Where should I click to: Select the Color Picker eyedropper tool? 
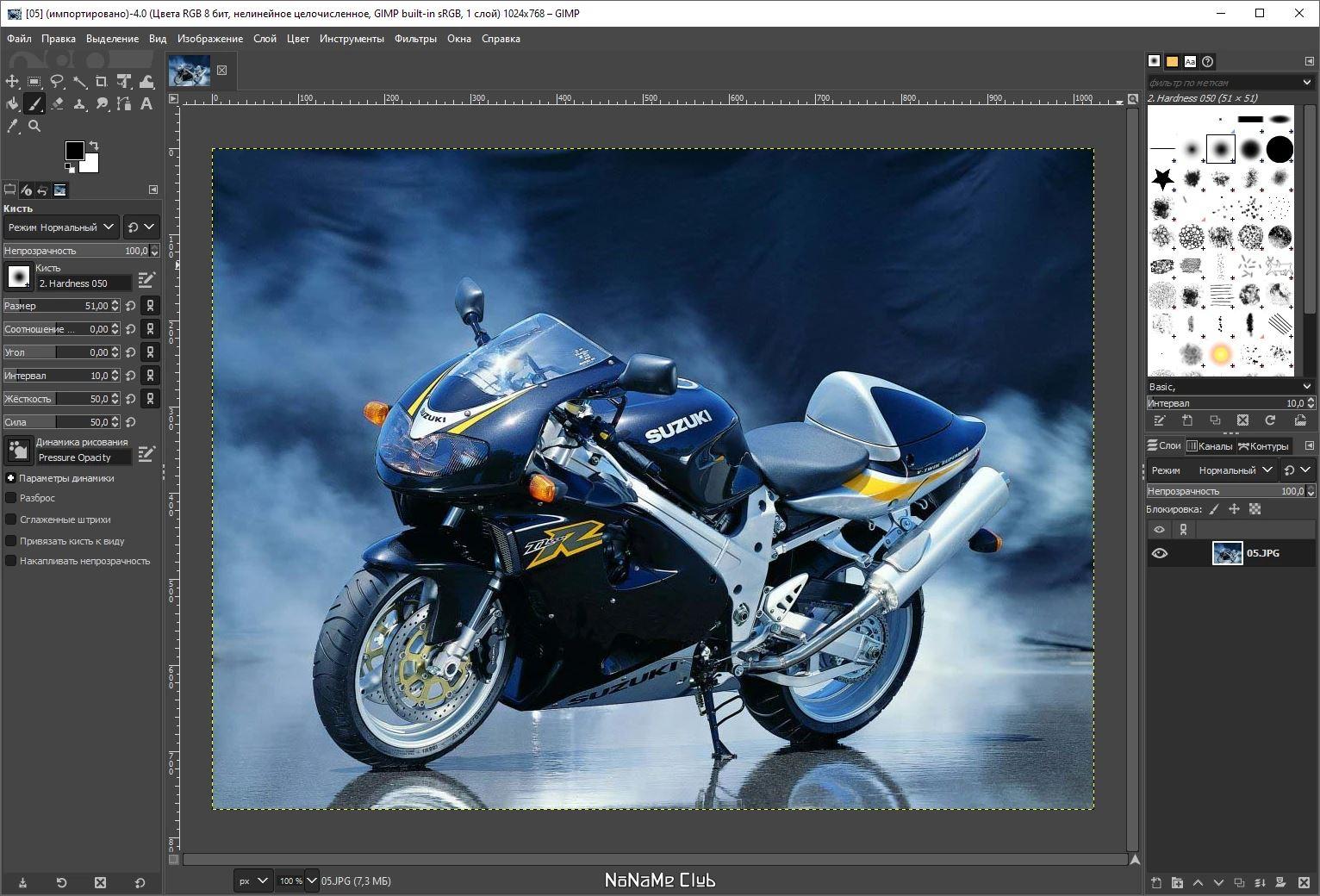coord(12,126)
